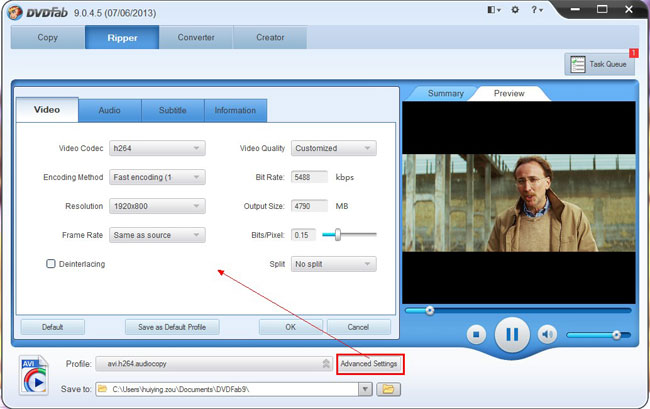The height and width of the screenshot is (409, 650).
Task: Select the Video settings tab
Action: point(47,110)
